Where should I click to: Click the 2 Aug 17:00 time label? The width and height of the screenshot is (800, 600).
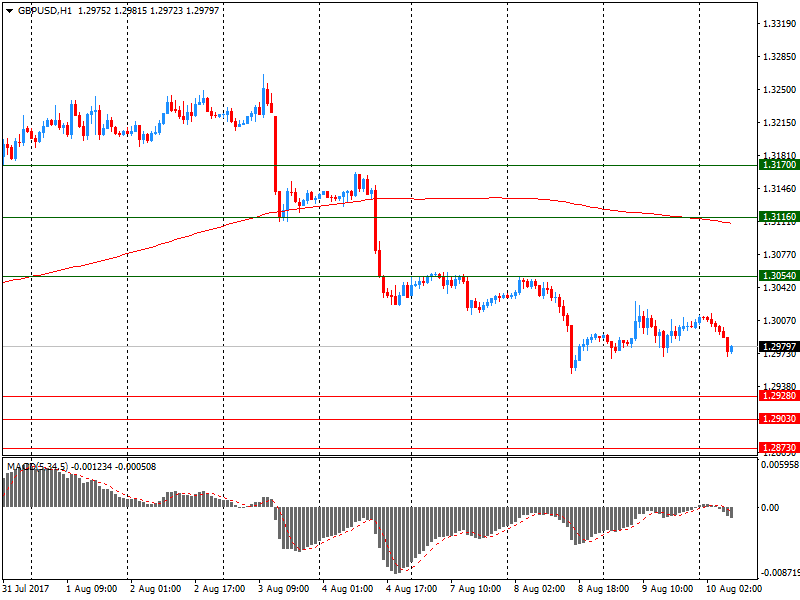click(x=219, y=589)
